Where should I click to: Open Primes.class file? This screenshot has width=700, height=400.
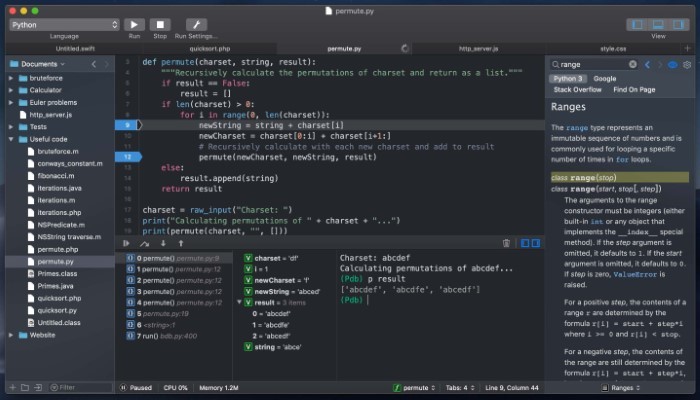pos(57,274)
